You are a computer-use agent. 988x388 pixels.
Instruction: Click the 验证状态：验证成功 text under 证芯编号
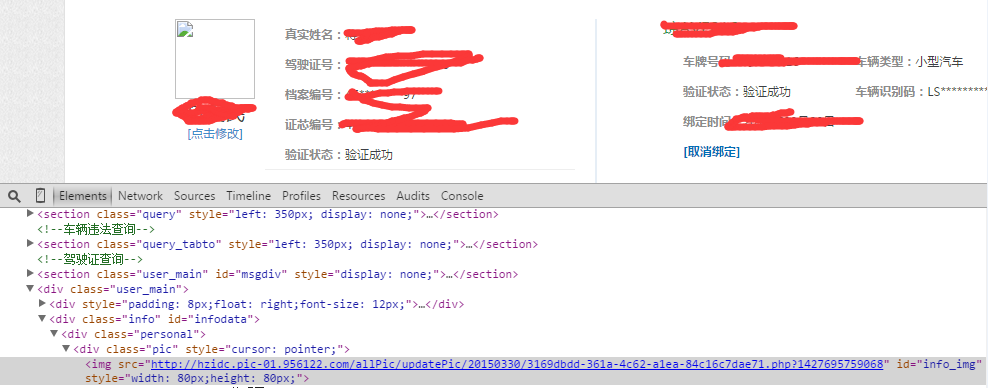pyautogui.click(x=338, y=155)
